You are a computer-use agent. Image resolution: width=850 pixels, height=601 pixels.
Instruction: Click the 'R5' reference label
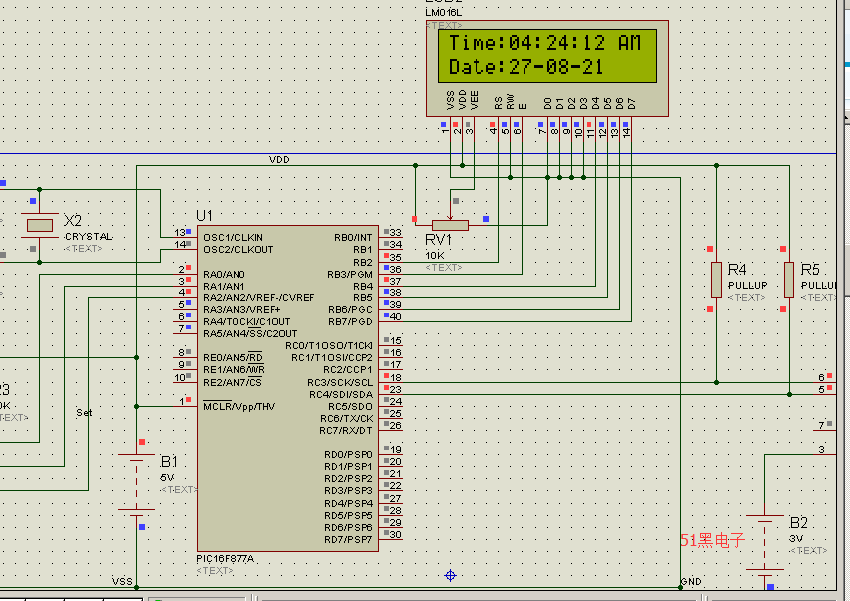(x=810, y=269)
